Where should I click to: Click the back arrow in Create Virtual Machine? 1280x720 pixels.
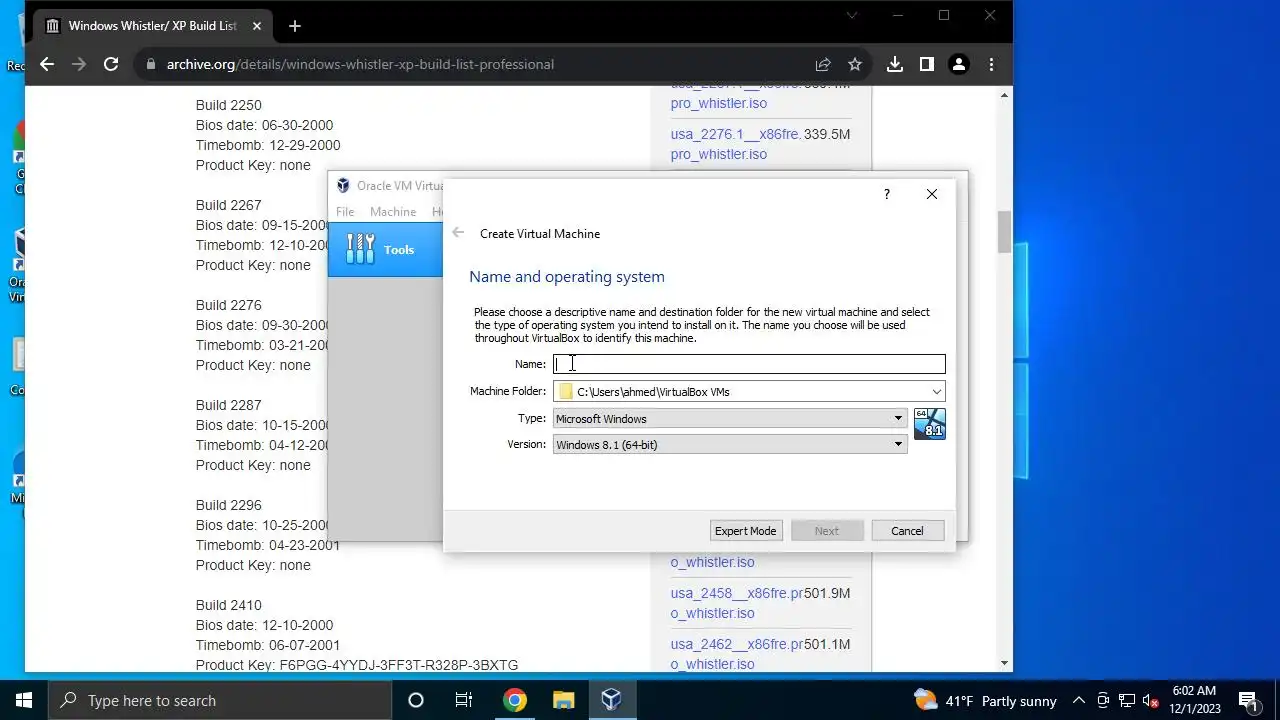click(458, 233)
